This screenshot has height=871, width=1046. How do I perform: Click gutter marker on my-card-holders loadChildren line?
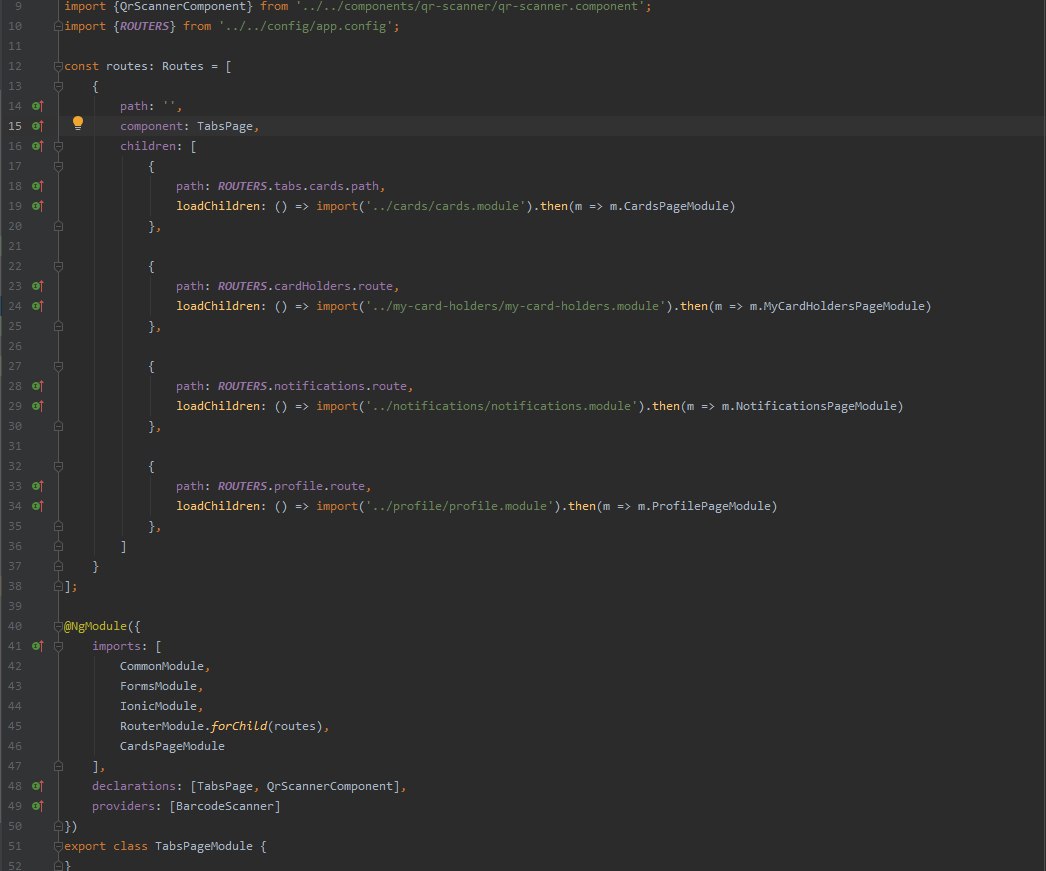click(38, 306)
